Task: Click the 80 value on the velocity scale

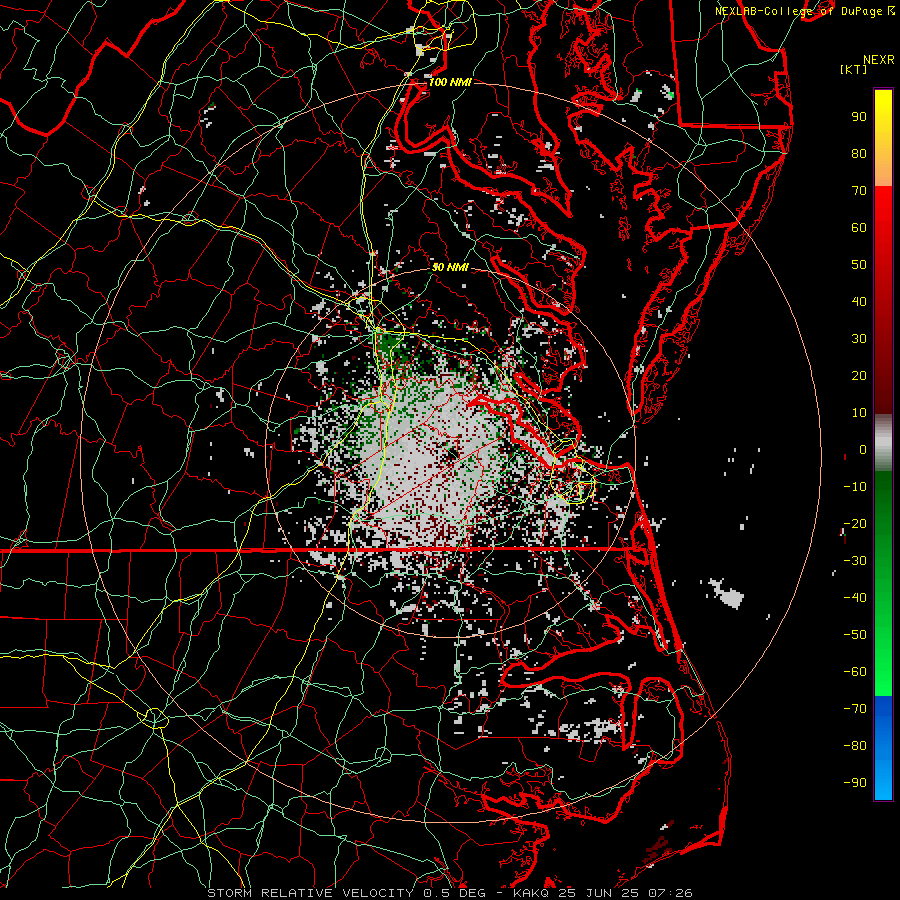Action: click(859, 153)
